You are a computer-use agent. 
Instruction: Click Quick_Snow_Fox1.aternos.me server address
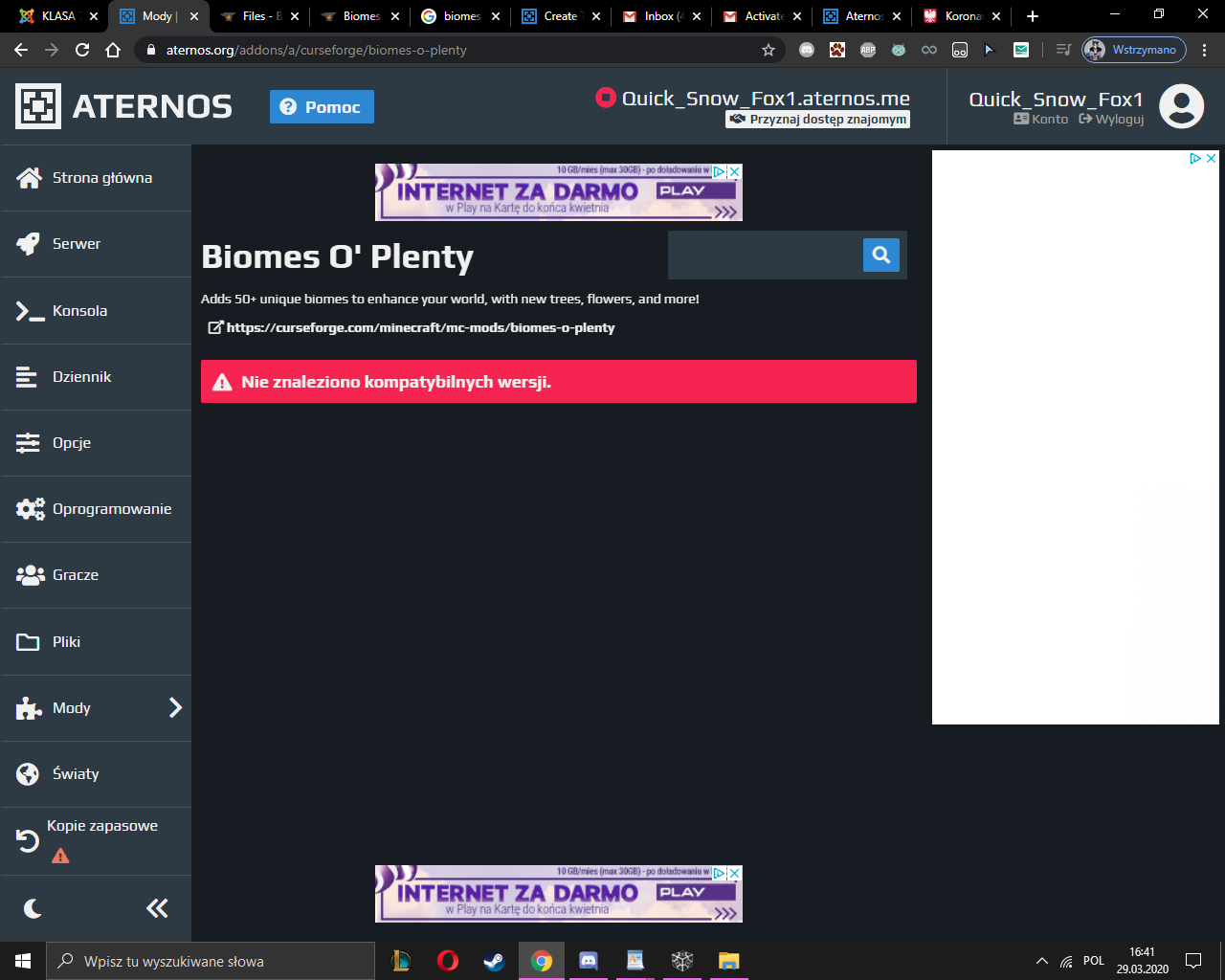click(766, 99)
